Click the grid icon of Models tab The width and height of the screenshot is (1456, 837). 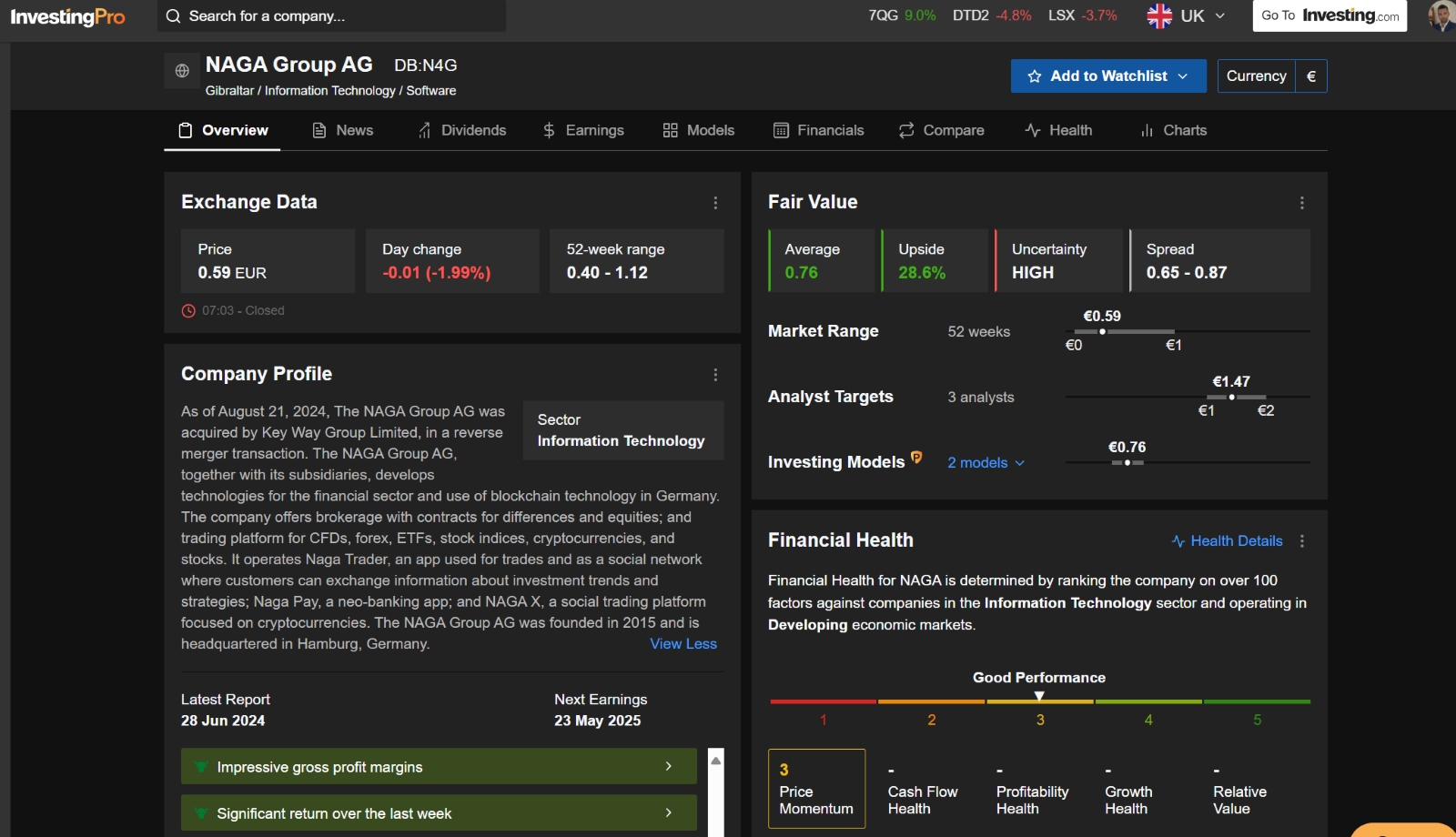671,131
